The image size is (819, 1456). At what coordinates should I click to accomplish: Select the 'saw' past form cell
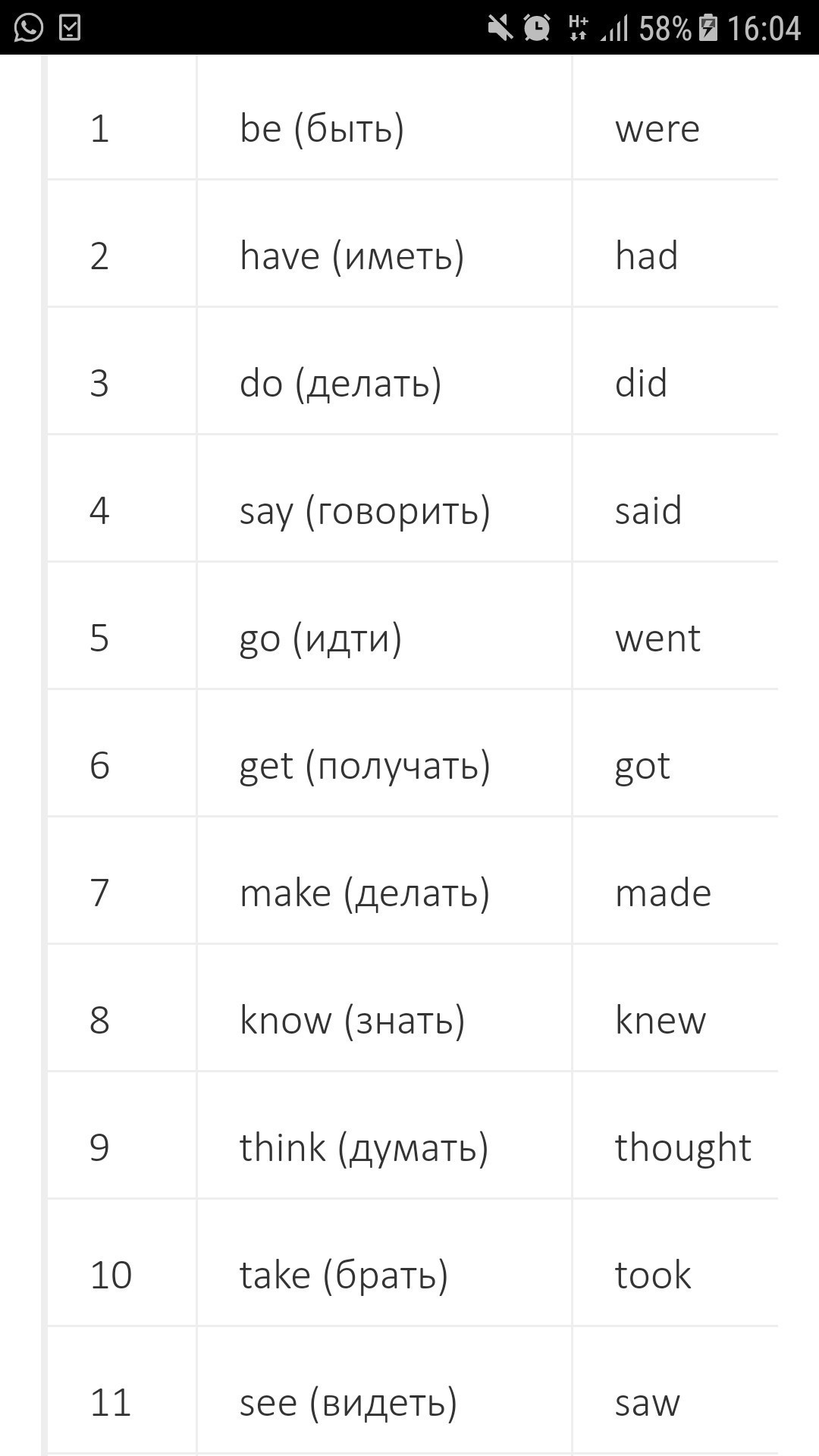676,1390
